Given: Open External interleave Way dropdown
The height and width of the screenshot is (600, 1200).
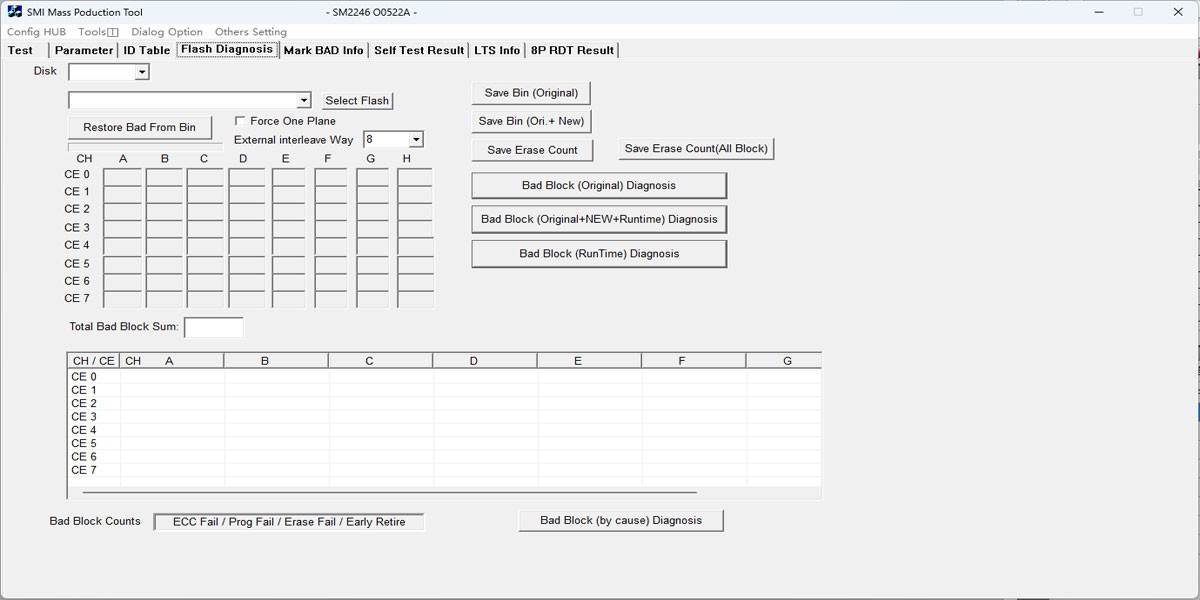Looking at the screenshot, I should click(x=416, y=140).
